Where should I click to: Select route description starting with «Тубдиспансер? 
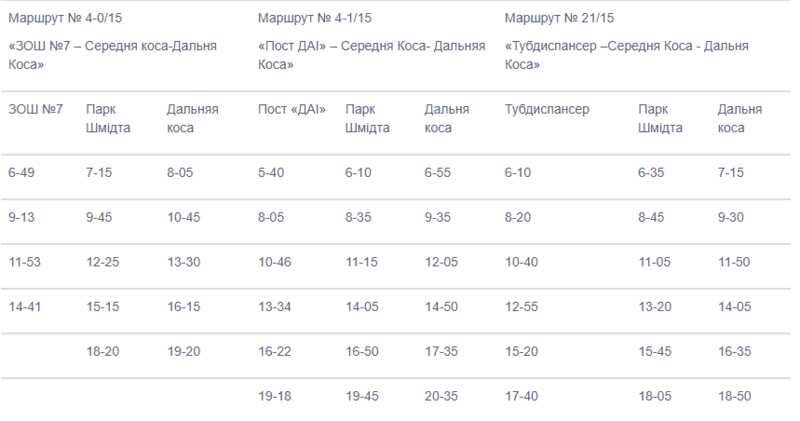(625, 54)
